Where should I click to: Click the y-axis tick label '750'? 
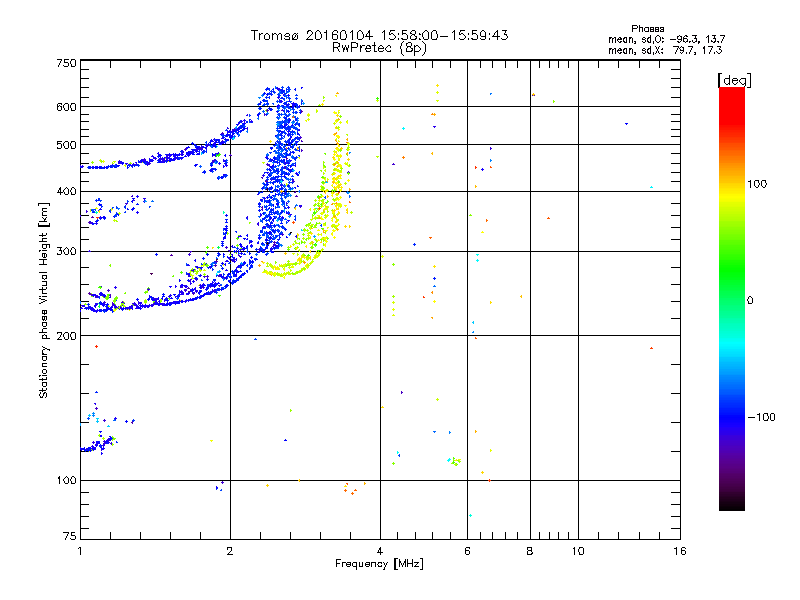click(x=66, y=63)
